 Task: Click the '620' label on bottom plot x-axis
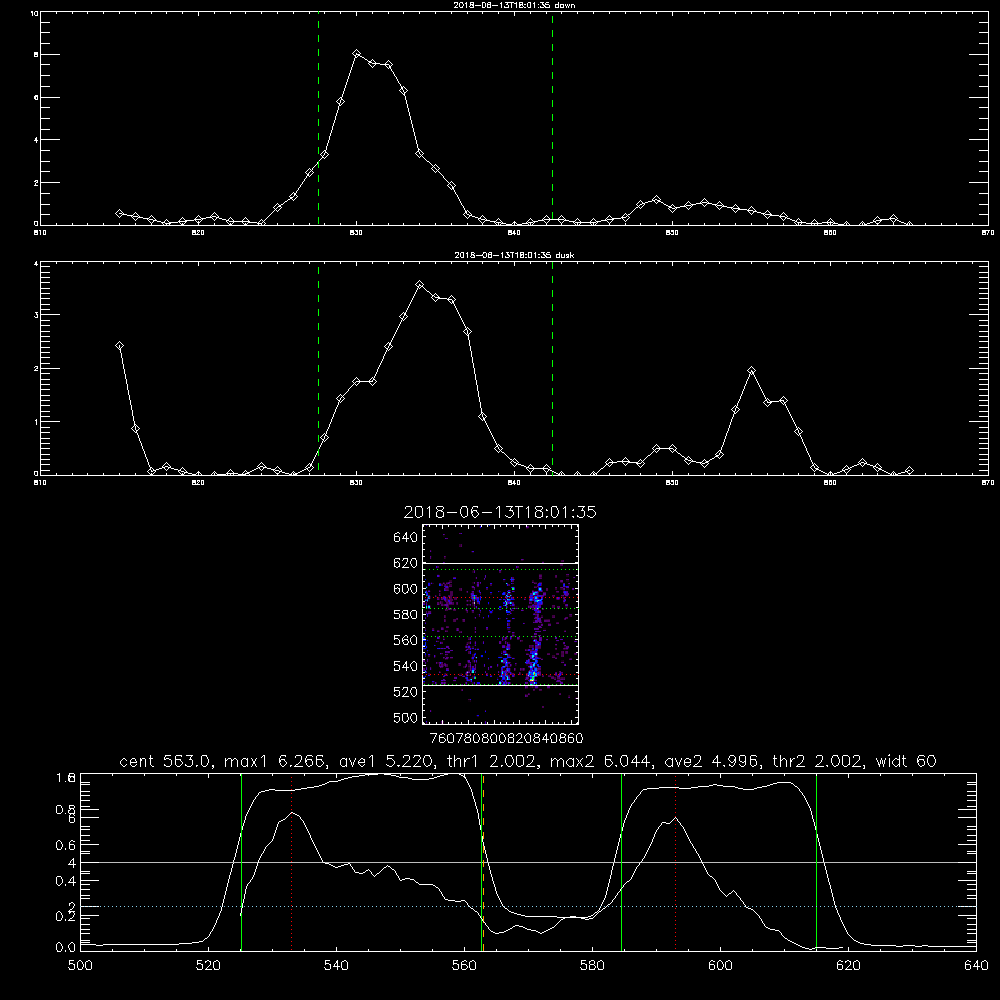click(848, 966)
